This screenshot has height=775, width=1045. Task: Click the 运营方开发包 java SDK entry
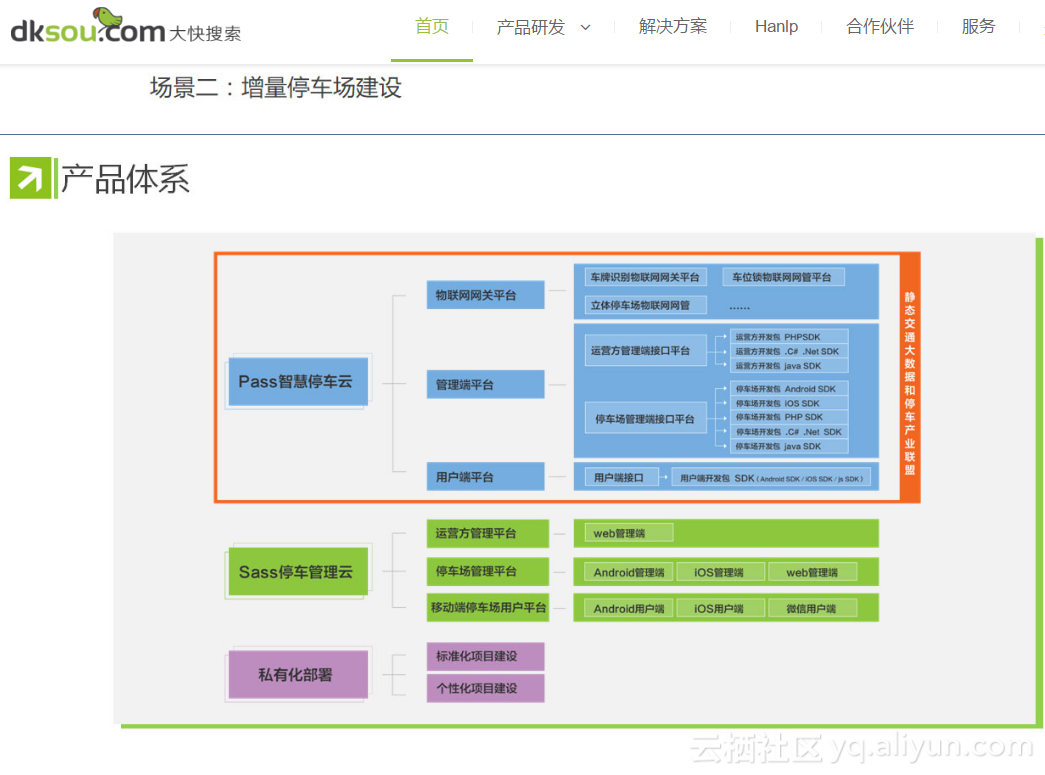coord(789,366)
